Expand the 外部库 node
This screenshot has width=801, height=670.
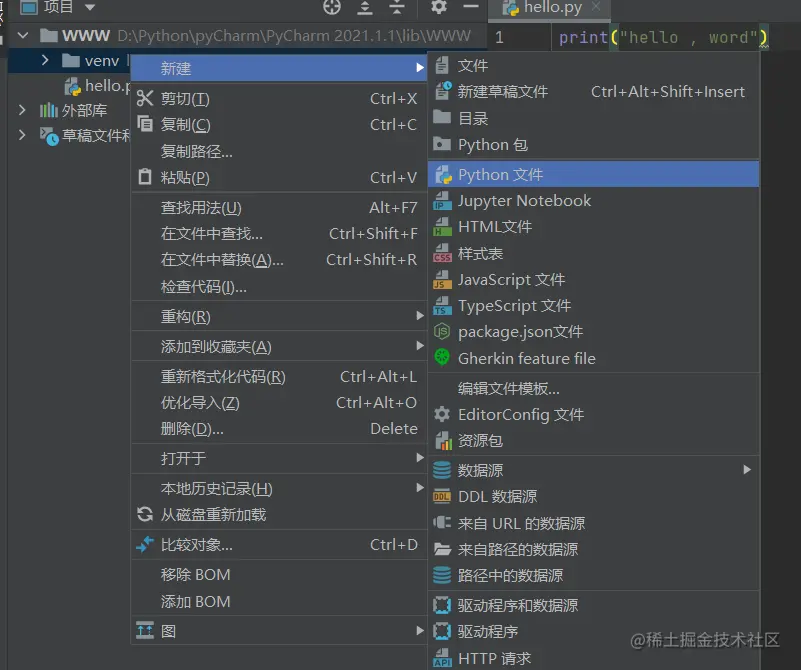(22, 110)
